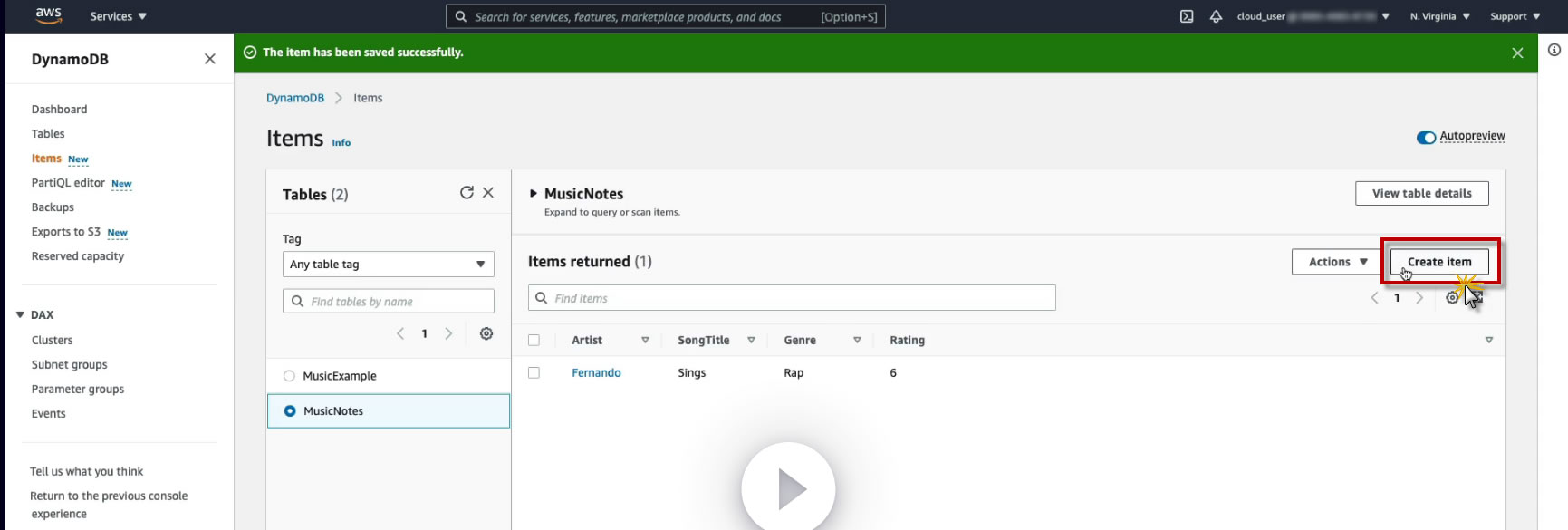Dismiss the item saved success banner
Screen dimensions: 1568x530
(1517, 53)
